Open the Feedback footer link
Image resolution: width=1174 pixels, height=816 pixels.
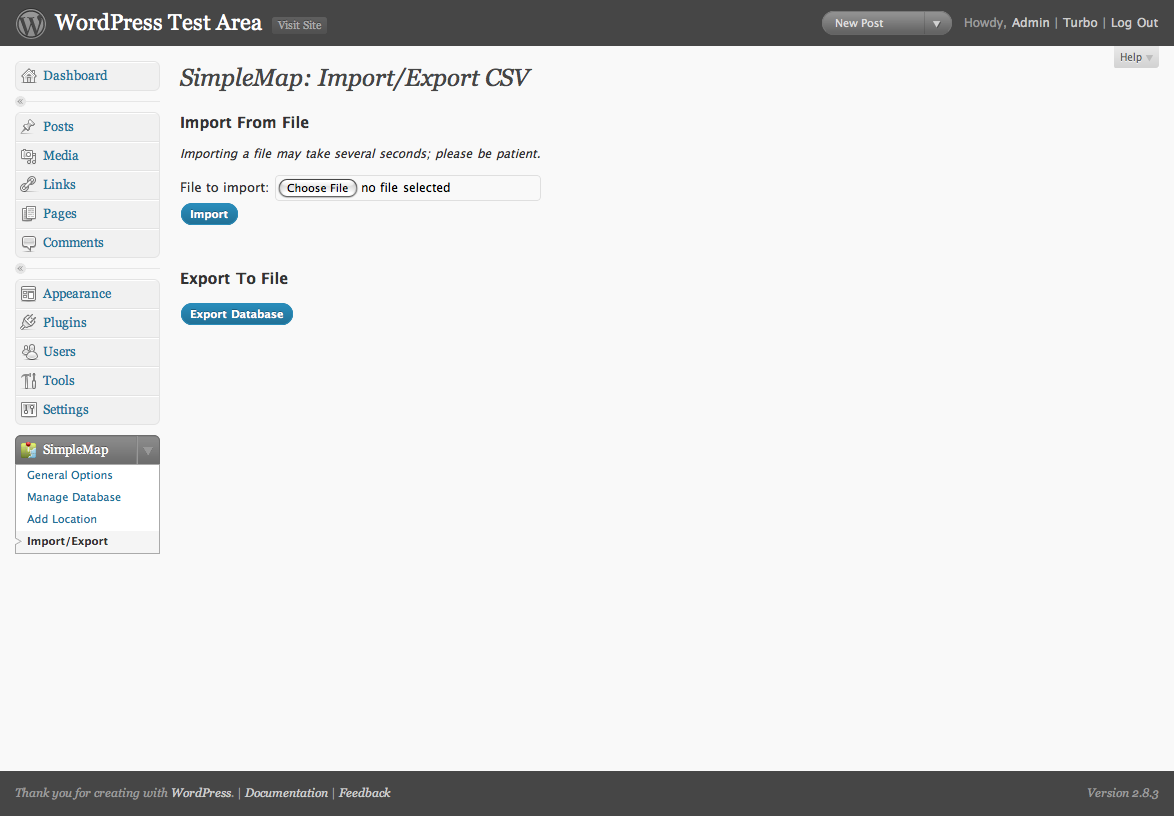coord(365,793)
